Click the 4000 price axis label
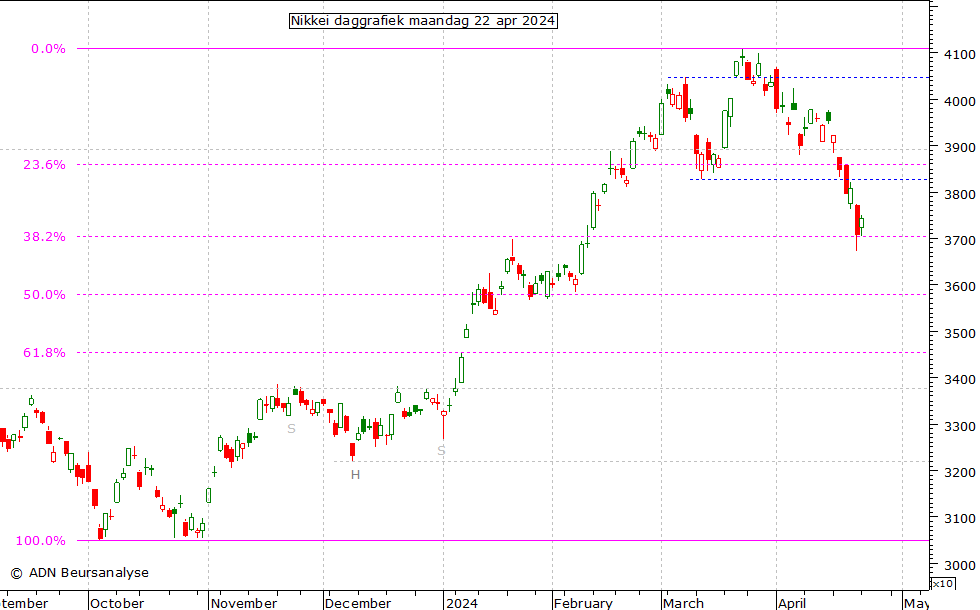980x610 pixels. click(x=959, y=101)
